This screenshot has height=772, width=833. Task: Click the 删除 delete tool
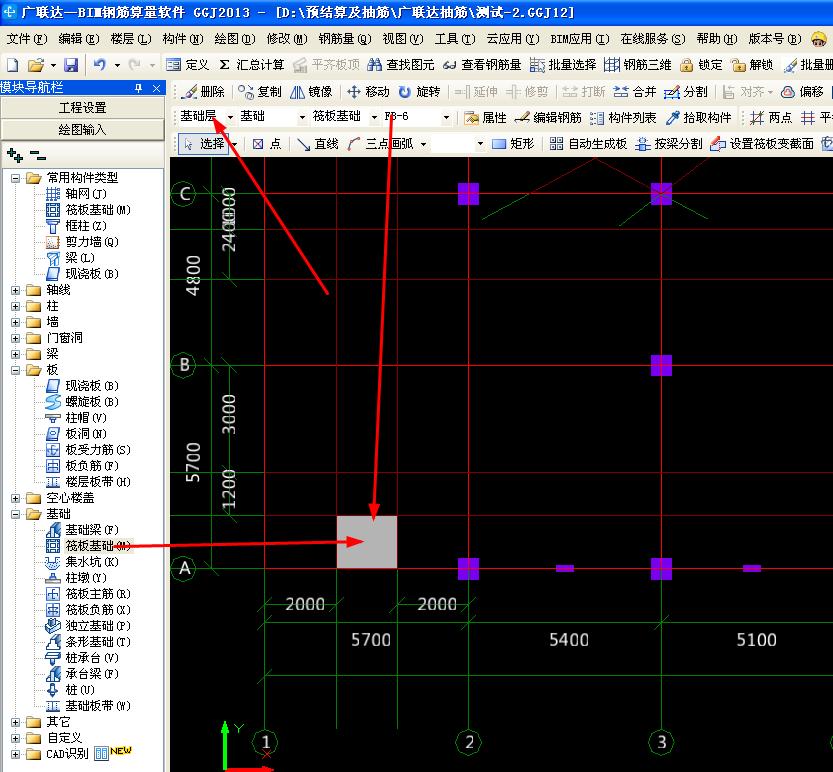click(x=202, y=92)
